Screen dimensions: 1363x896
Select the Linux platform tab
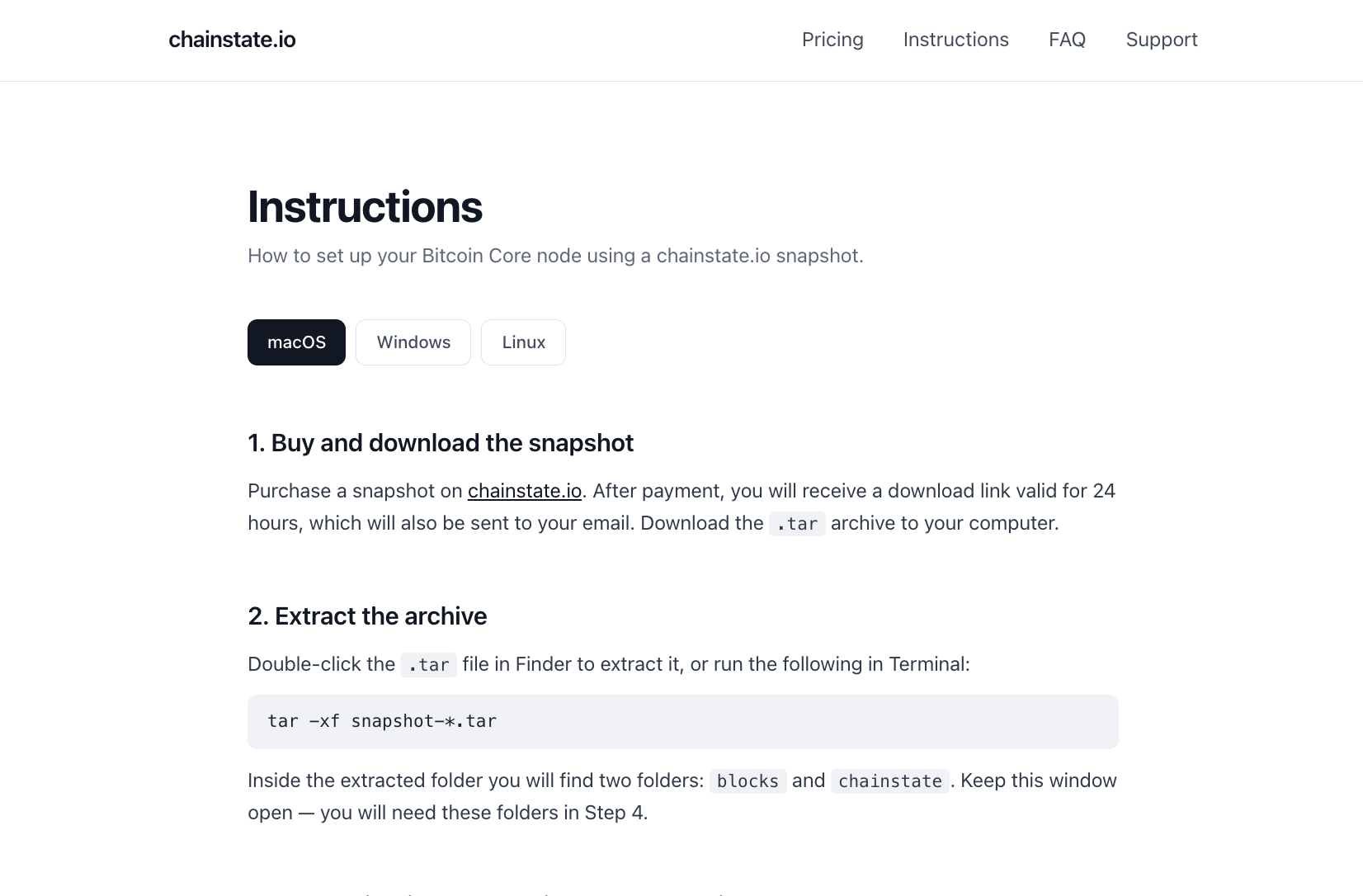tap(523, 342)
